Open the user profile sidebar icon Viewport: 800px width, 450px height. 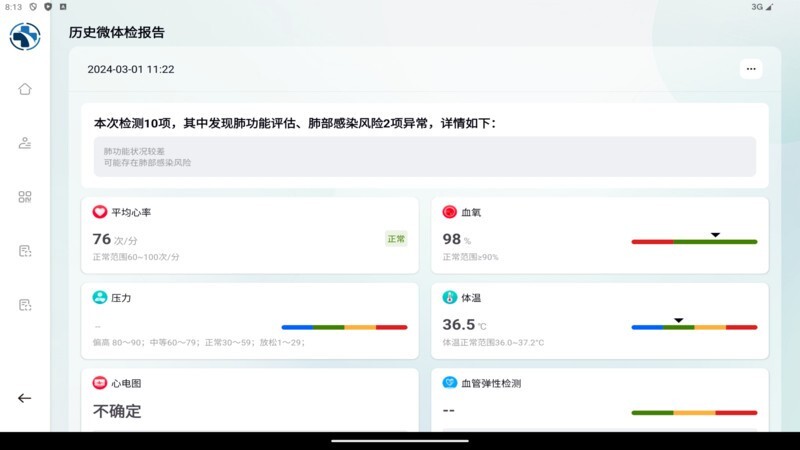point(25,142)
